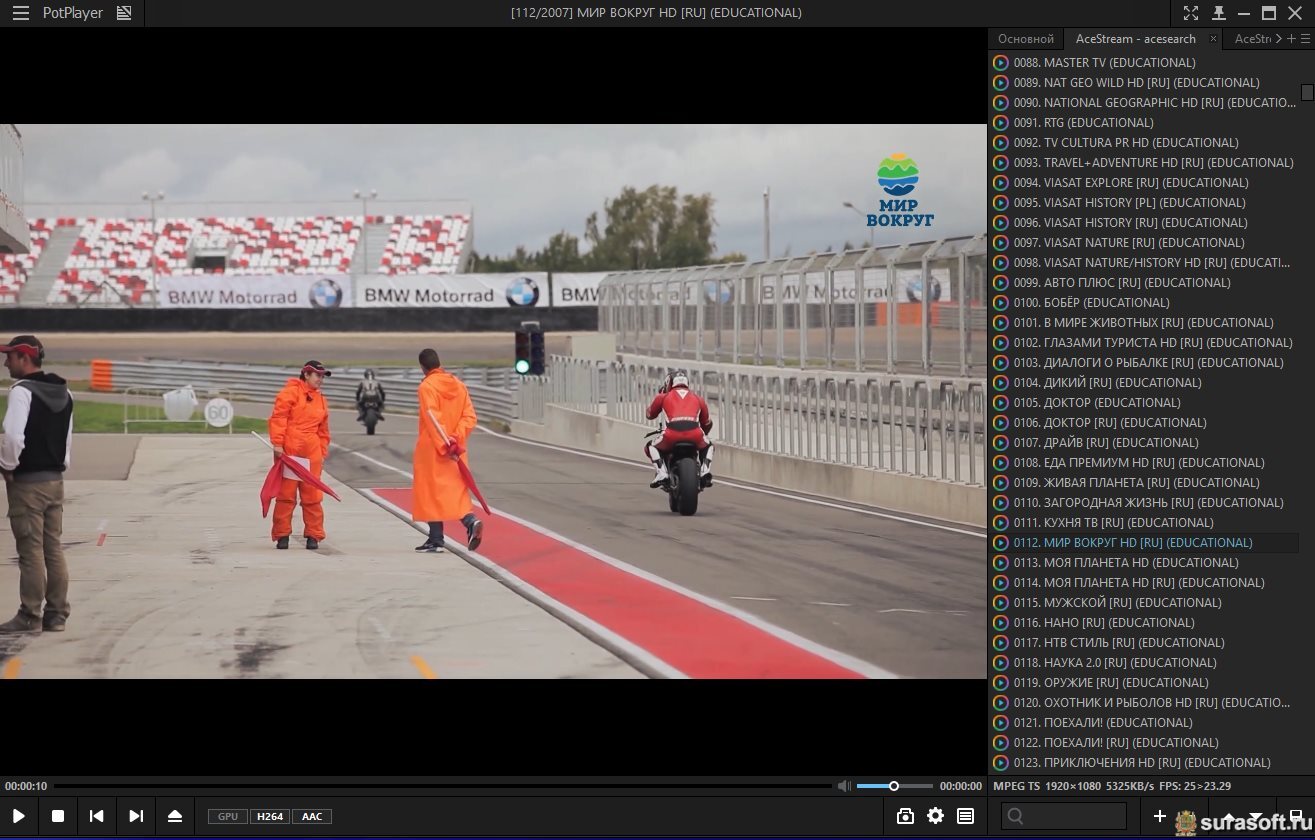Select 0101. В МИРЕ ЖИВОТНЫХ channel

pos(1144,322)
